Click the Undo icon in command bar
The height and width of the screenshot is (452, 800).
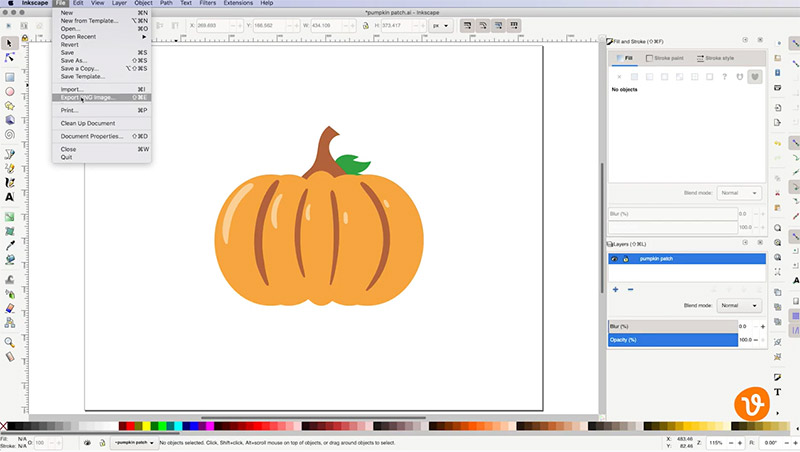pyautogui.click(x=778, y=143)
